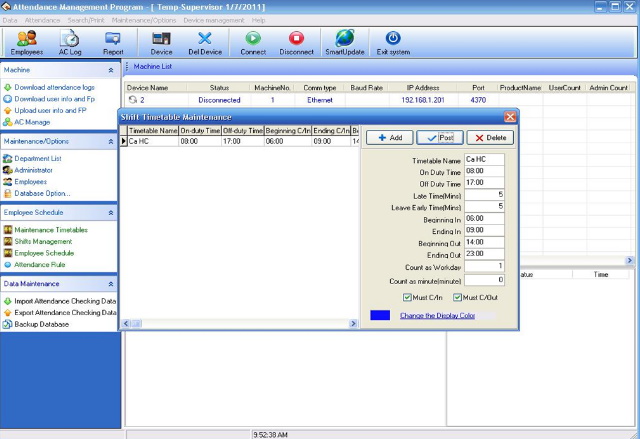Open the Device management menu

tap(213, 20)
